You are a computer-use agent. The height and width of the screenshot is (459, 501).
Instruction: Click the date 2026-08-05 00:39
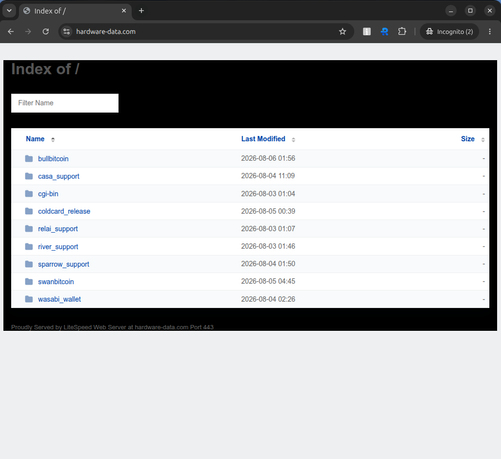click(268, 211)
